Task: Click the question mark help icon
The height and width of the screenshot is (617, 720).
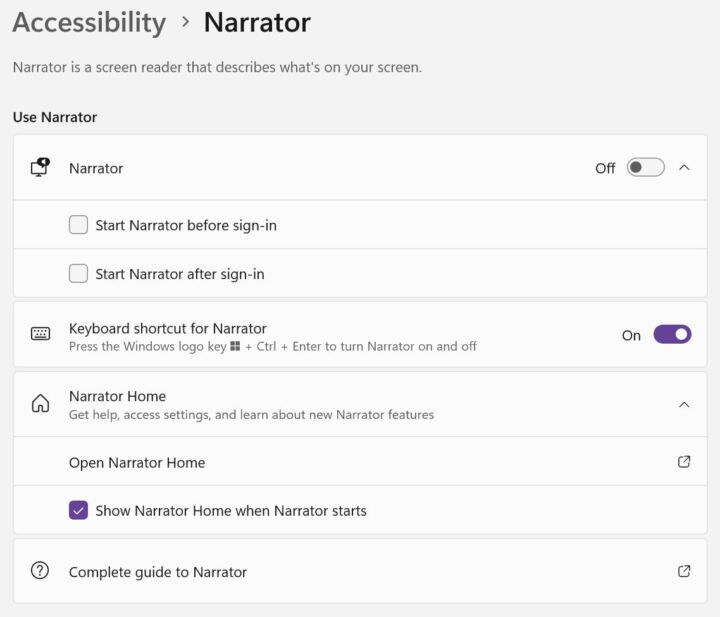Action: [x=40, y=571]
